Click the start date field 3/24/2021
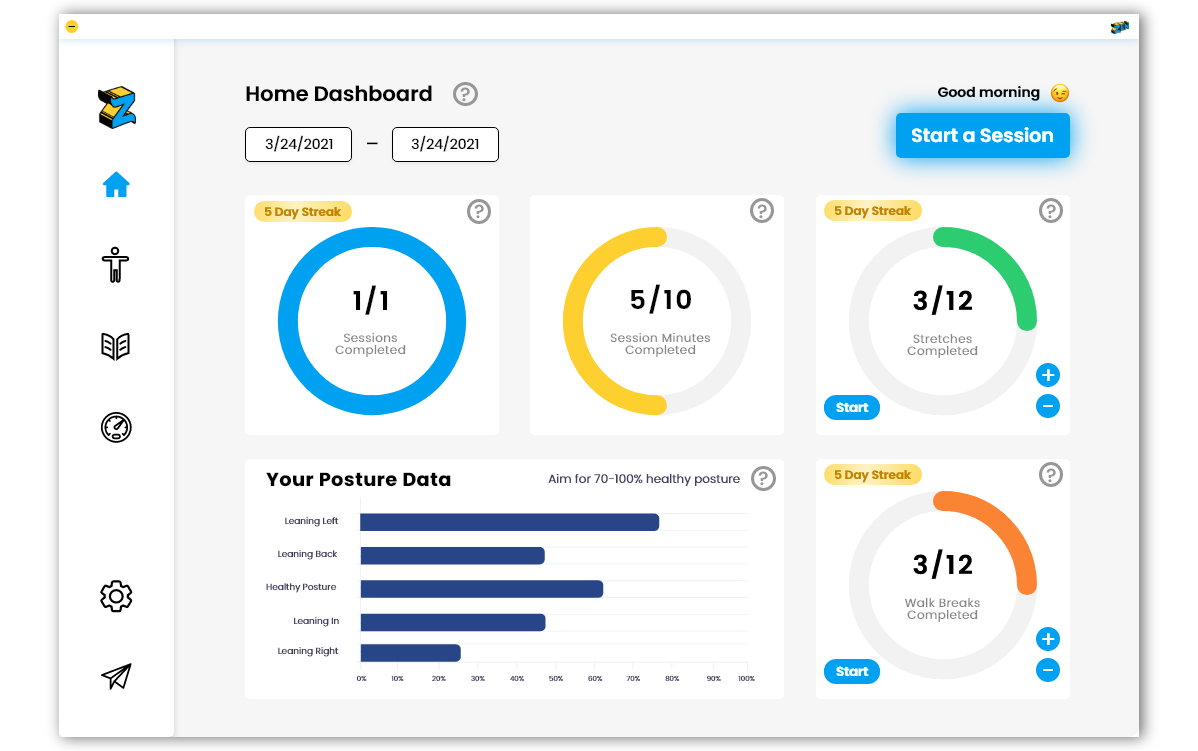 tap(299, 144)
